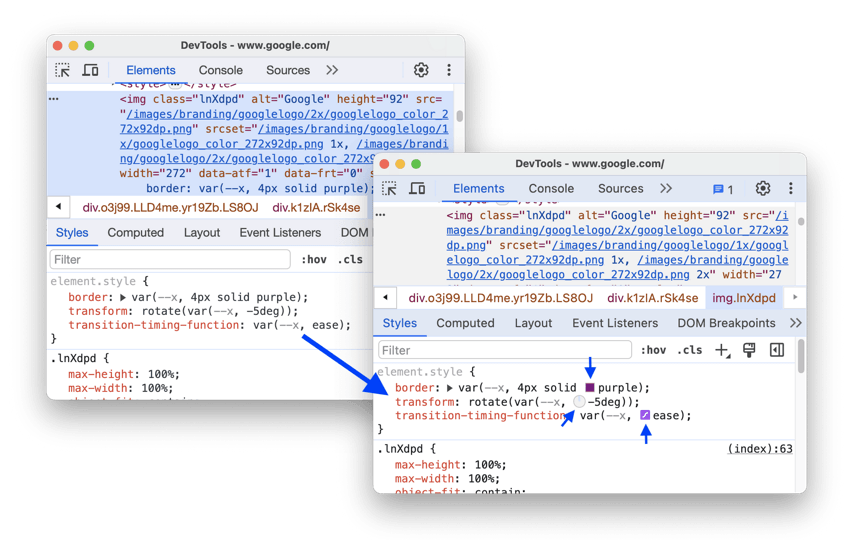Open easing editor icon before ease
This screenshot has height=540, width=856.
click(645, 416)
